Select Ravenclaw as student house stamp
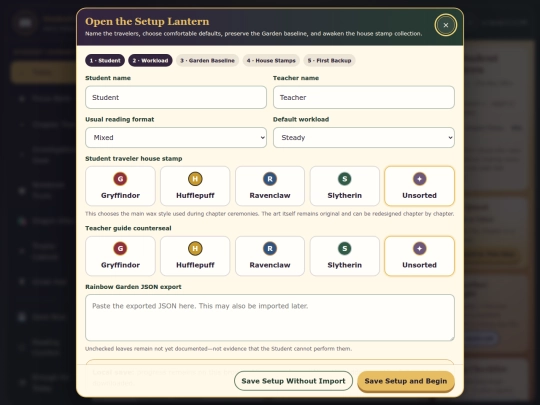Viewport: 540px width, 405px height. [x=270, y=186]
